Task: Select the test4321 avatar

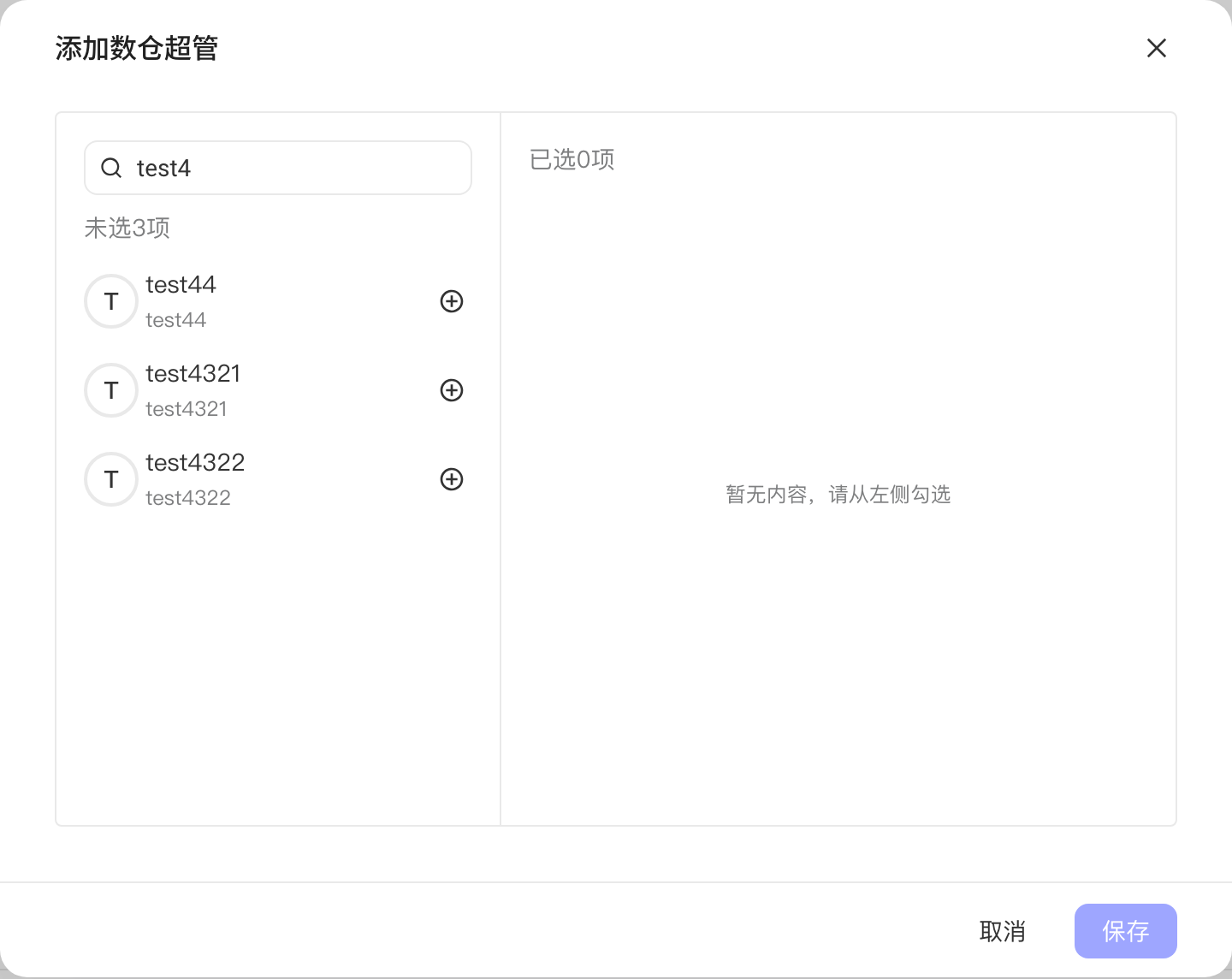Action: coord(111,390)
